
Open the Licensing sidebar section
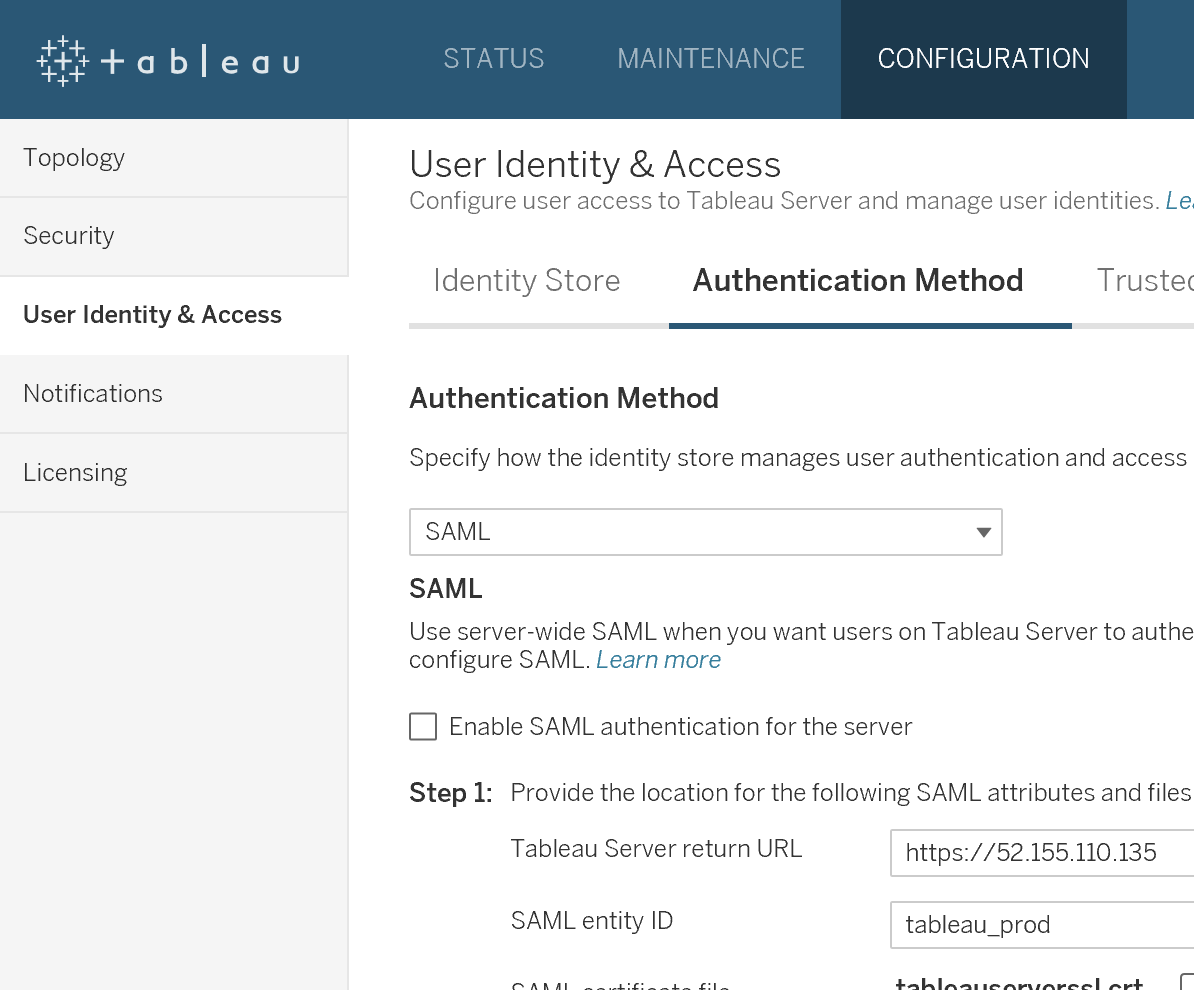tap(75, 472)
